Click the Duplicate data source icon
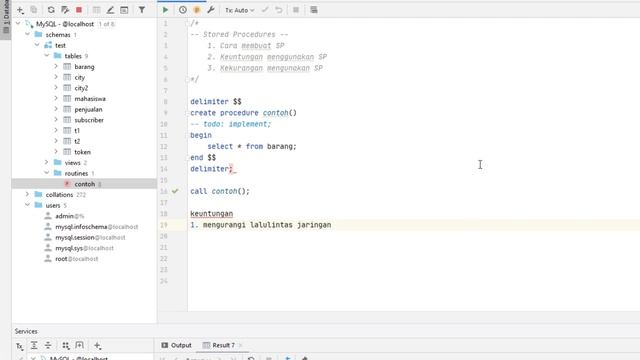The width and height of the screenshot is (640, 360). tap(34, 10)
